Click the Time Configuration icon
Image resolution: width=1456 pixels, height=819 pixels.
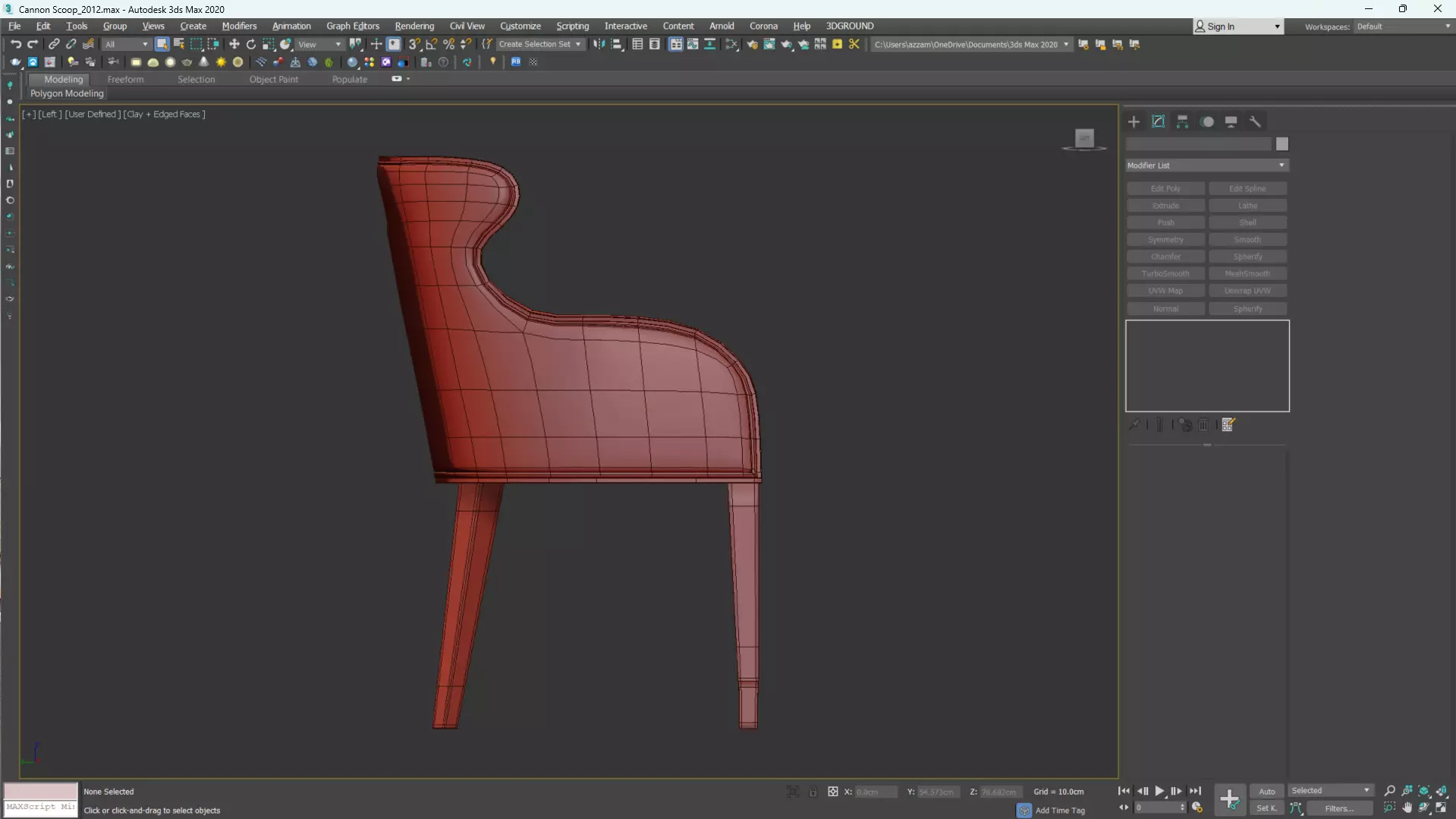[x=1197, y=808]
